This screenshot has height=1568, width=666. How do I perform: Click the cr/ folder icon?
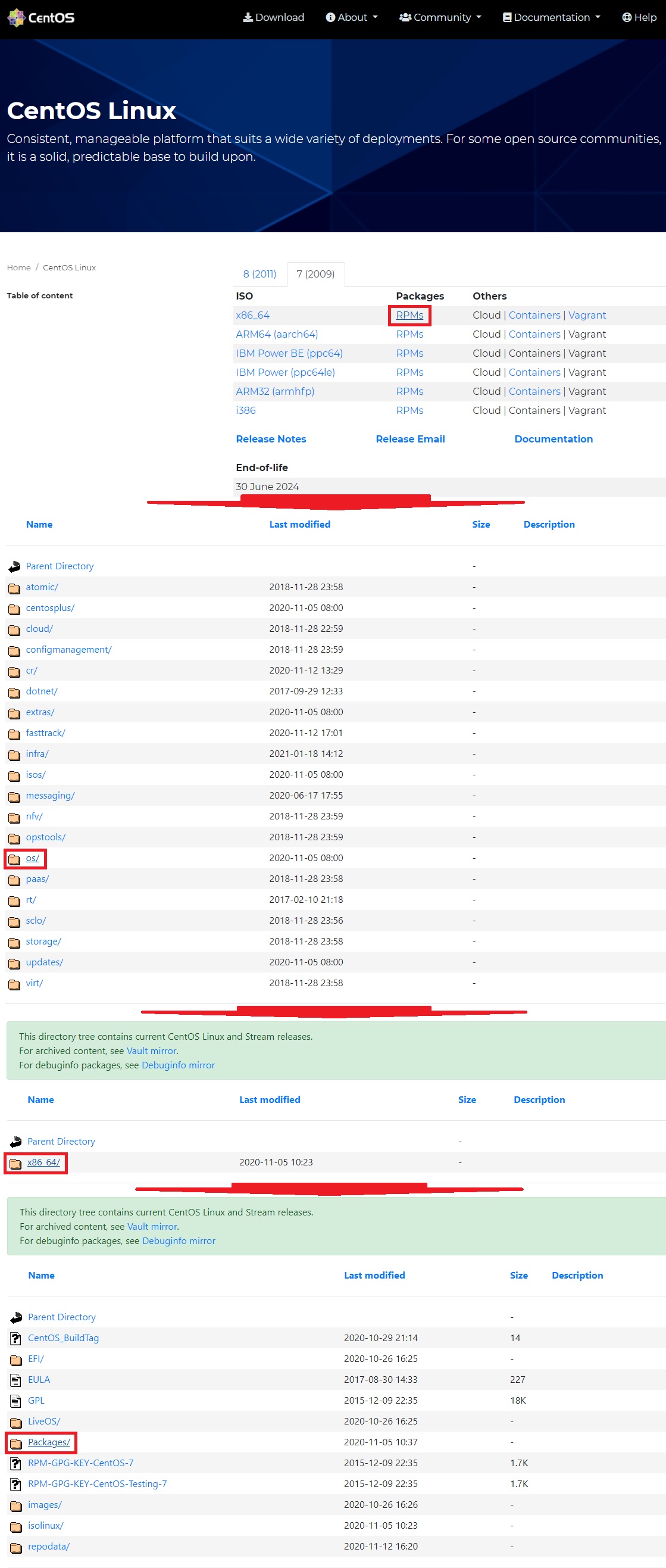[x=14, y=671]
